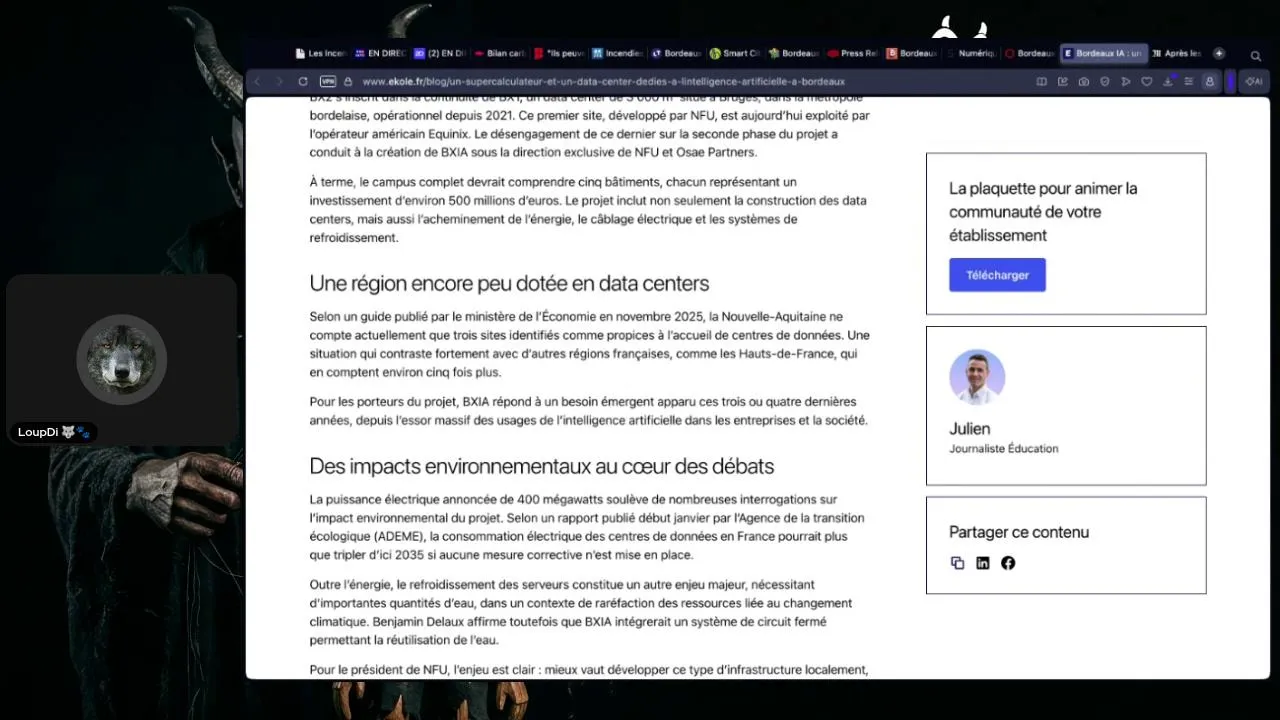Click heading 'Des impacts environnementaux au cœur des débats'
The width and height of the screenshot is (1280, 720).
click(542, 466)
